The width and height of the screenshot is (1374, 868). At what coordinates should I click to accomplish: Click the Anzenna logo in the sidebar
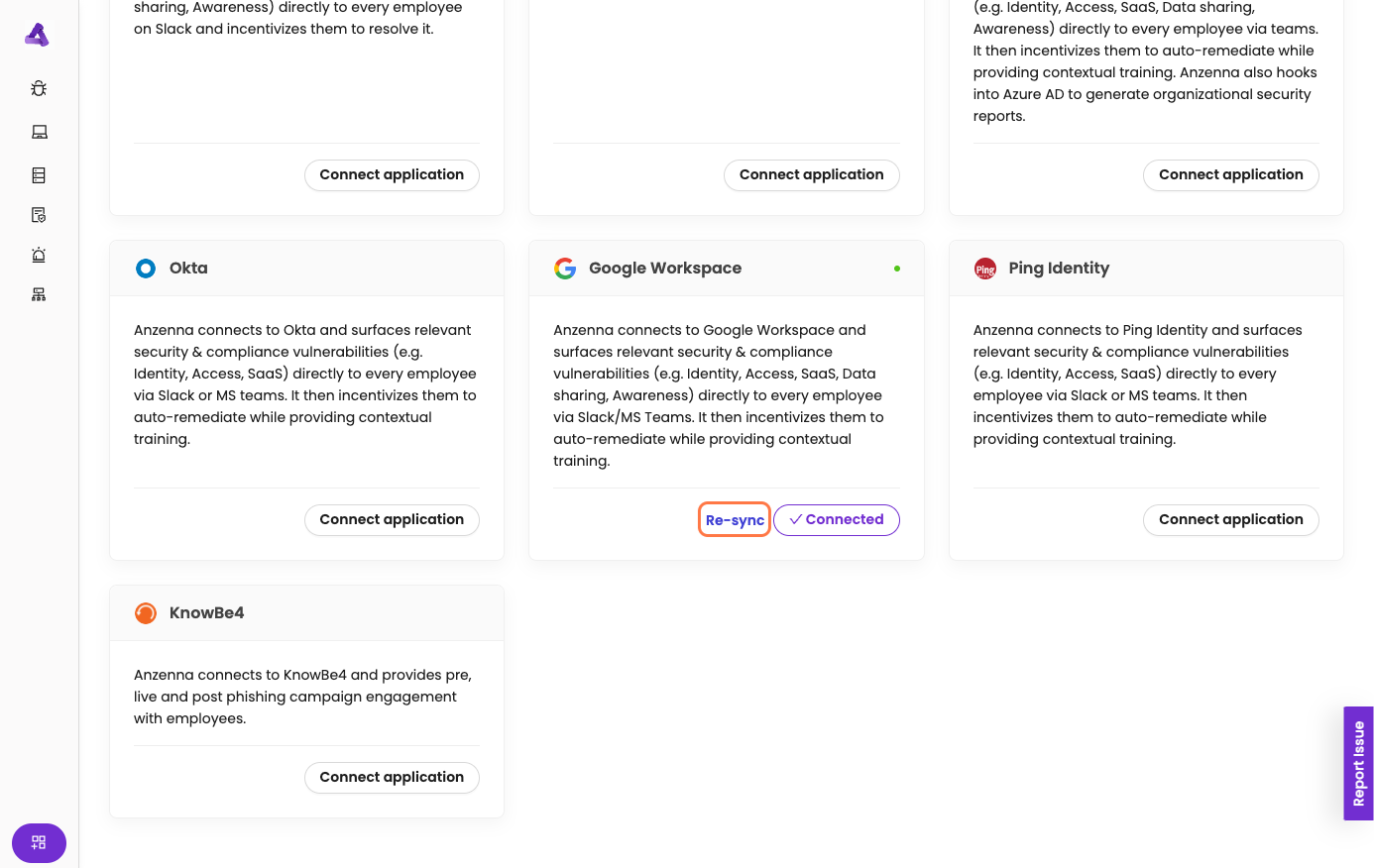(37, 35)
